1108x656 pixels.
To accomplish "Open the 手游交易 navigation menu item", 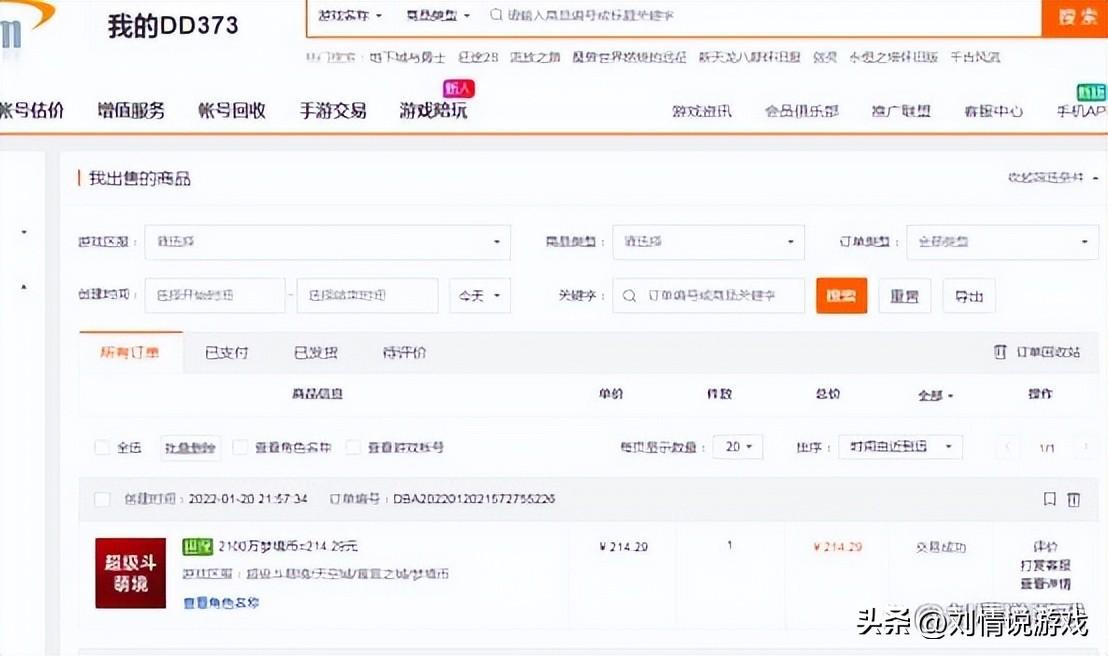I will (x=333, y=111).
